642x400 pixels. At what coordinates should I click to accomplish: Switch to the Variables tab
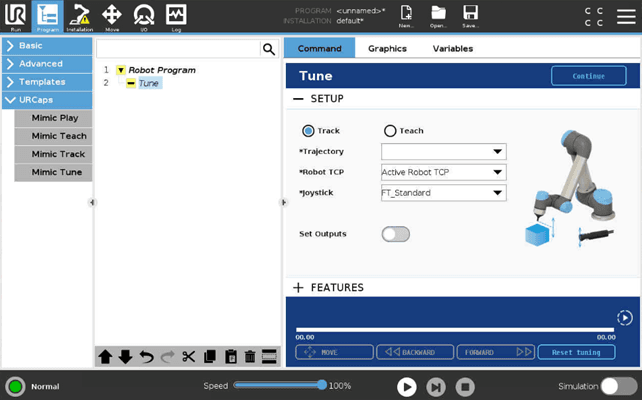click(x=452, y=48)
